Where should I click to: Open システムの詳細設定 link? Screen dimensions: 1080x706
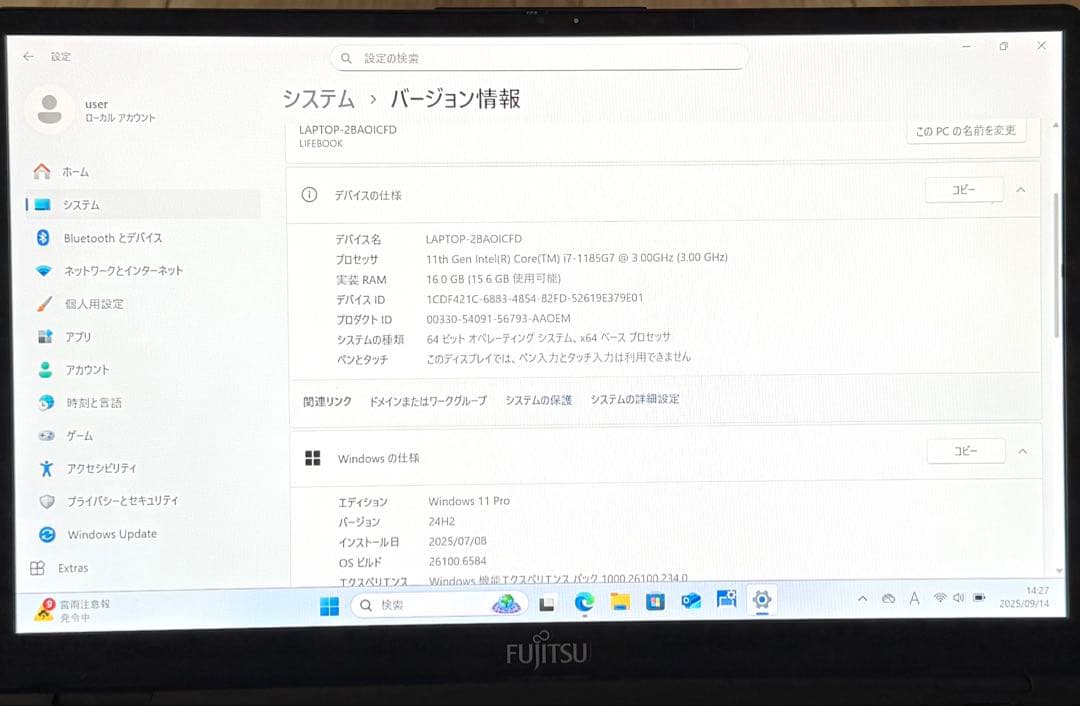click(635, 399)
